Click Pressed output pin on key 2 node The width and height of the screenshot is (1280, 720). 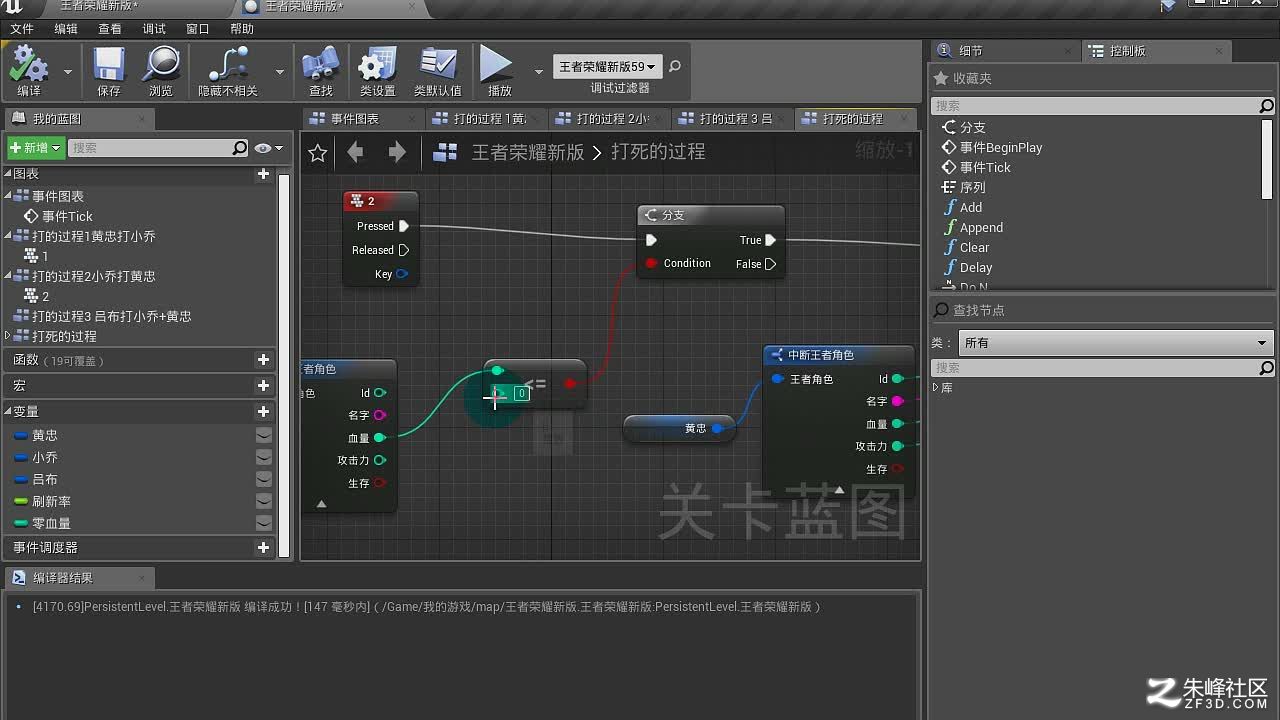404,226
